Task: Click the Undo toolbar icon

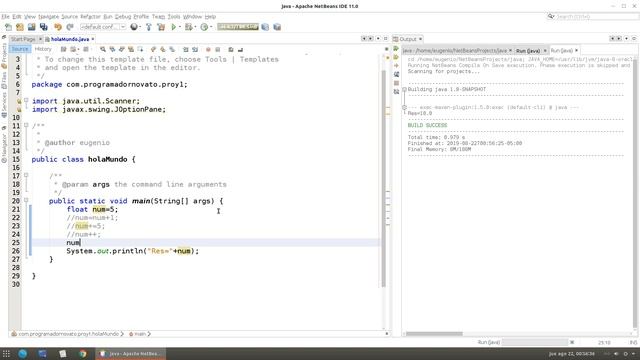Action: pos(58,27)
